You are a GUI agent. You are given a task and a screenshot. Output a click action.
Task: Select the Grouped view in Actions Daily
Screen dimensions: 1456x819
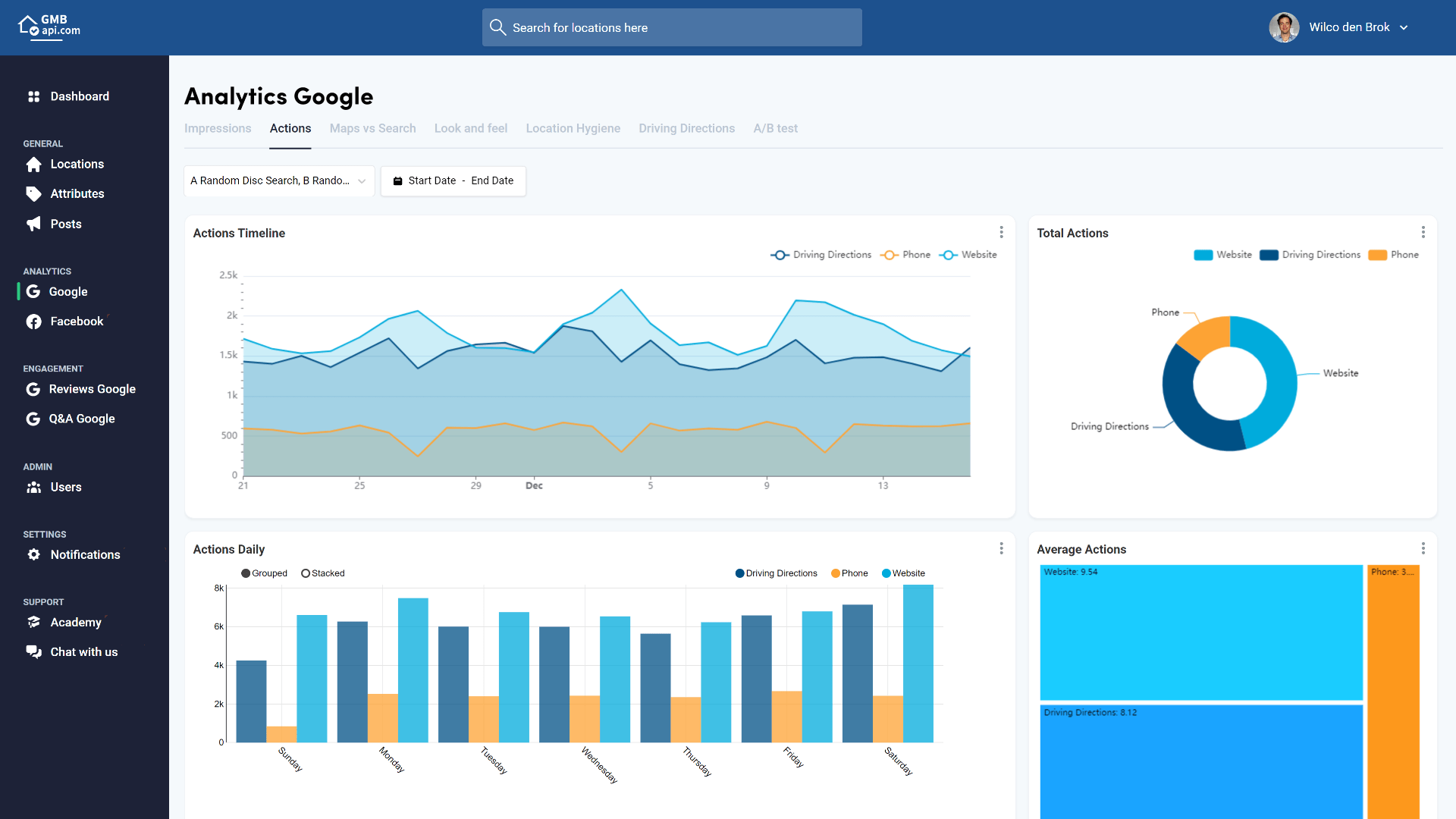point(264,573)
